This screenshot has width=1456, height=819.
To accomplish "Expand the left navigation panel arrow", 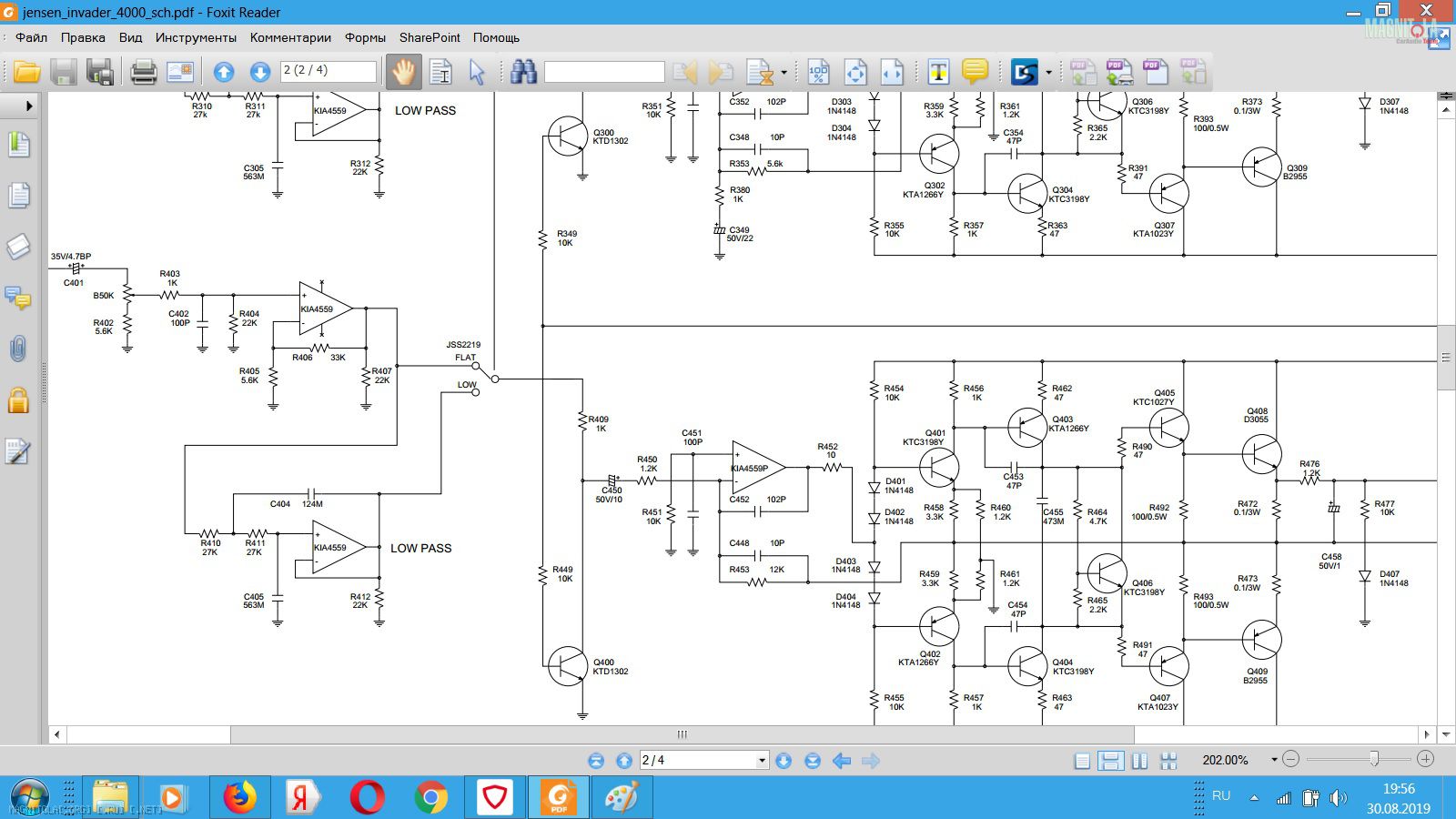I will click(29, 106).
